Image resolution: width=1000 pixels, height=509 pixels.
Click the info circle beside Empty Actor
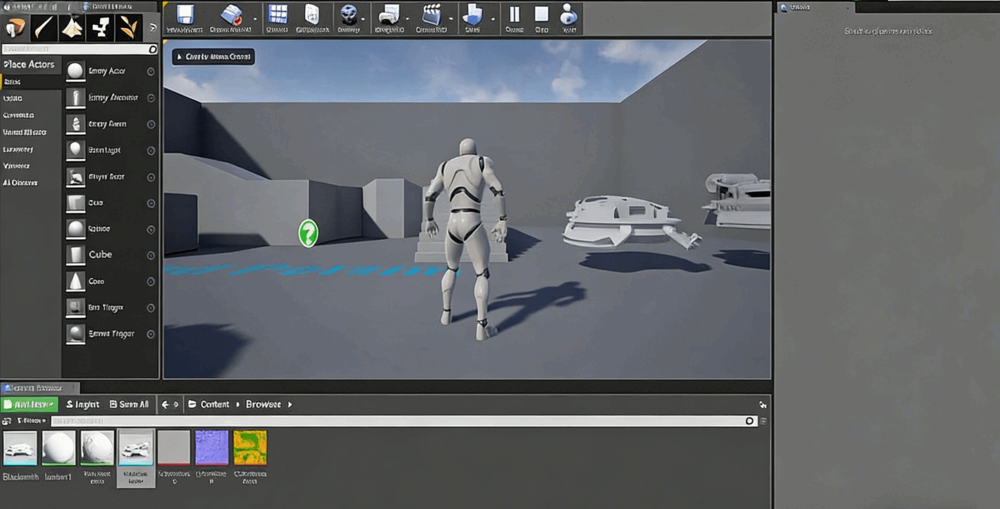[151, 71]
